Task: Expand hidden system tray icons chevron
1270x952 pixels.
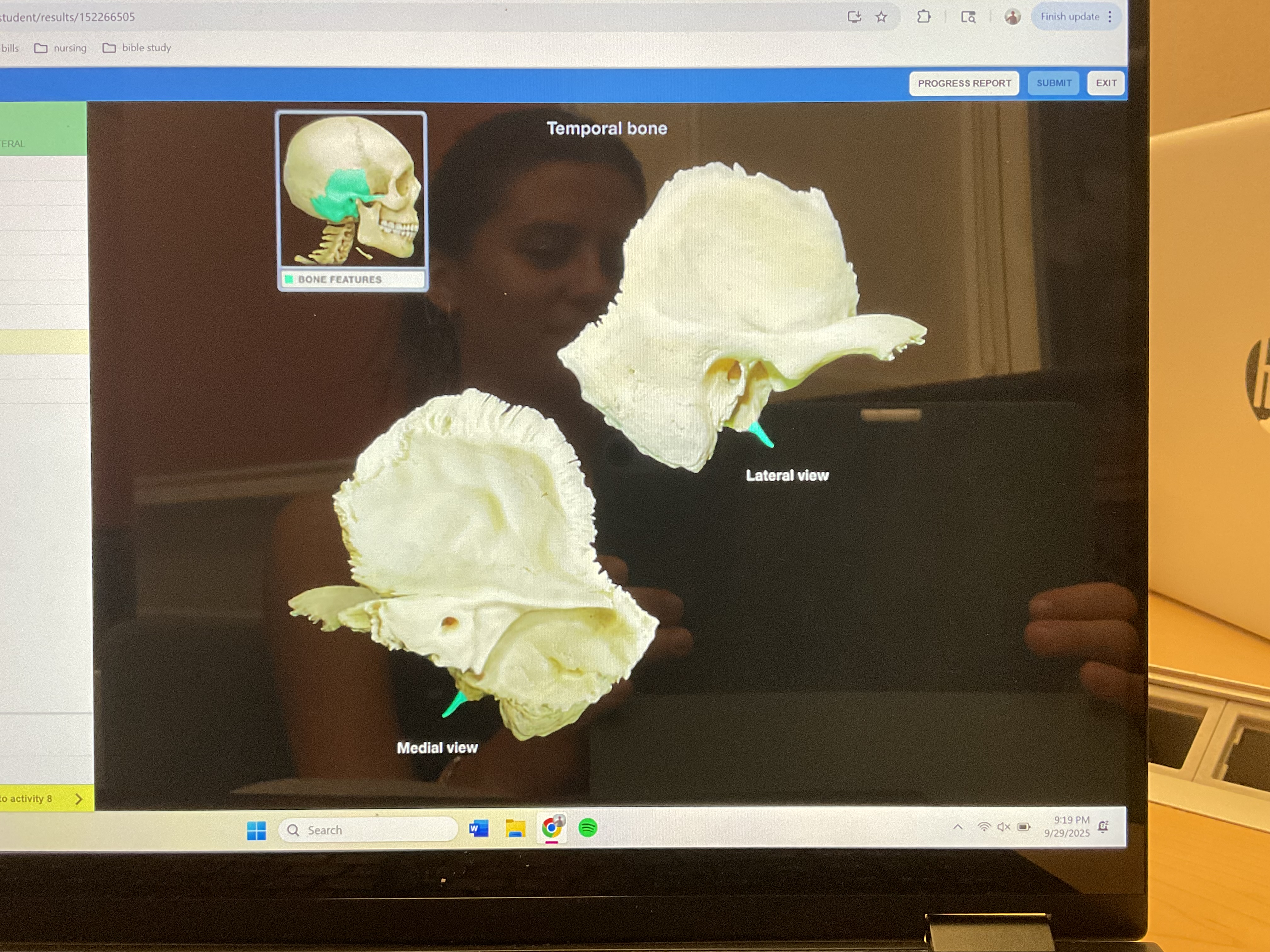Action: pyautogui.click(x=958, y=827)
